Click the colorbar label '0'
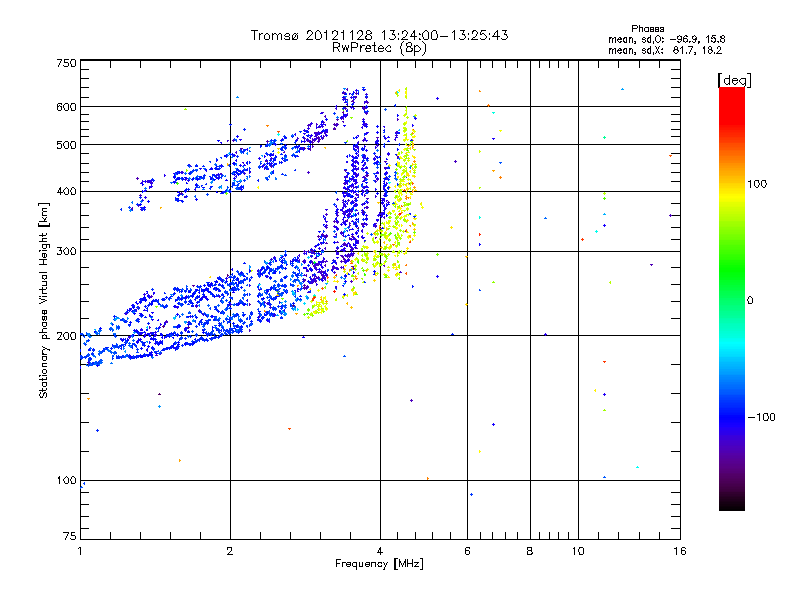This screenshot has height=600, width=800. pos(750,301)
